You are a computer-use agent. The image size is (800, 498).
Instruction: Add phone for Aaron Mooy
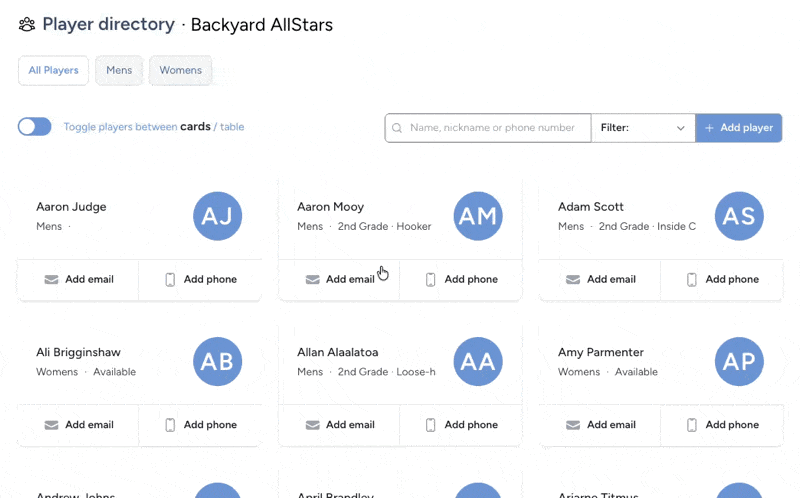461,280
